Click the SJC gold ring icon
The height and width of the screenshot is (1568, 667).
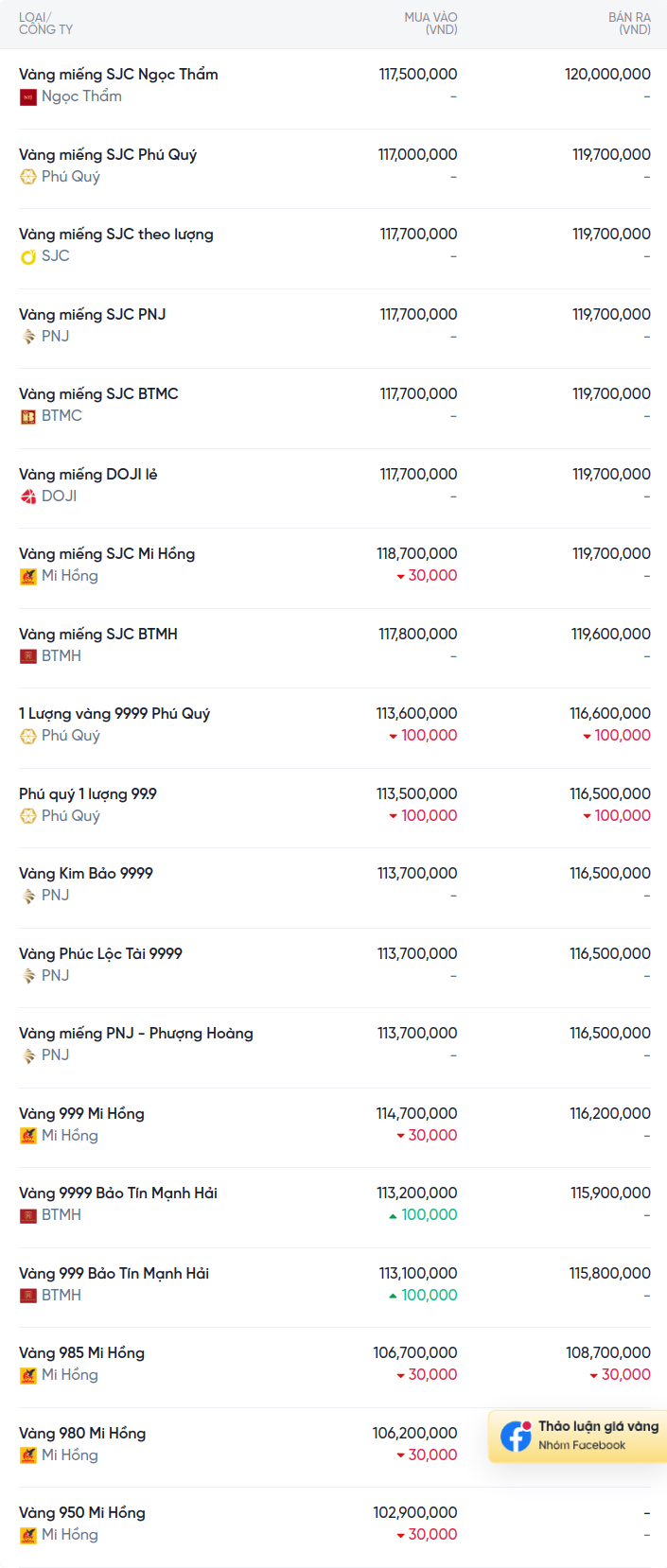pyautogui.click(x=28, y=256)
